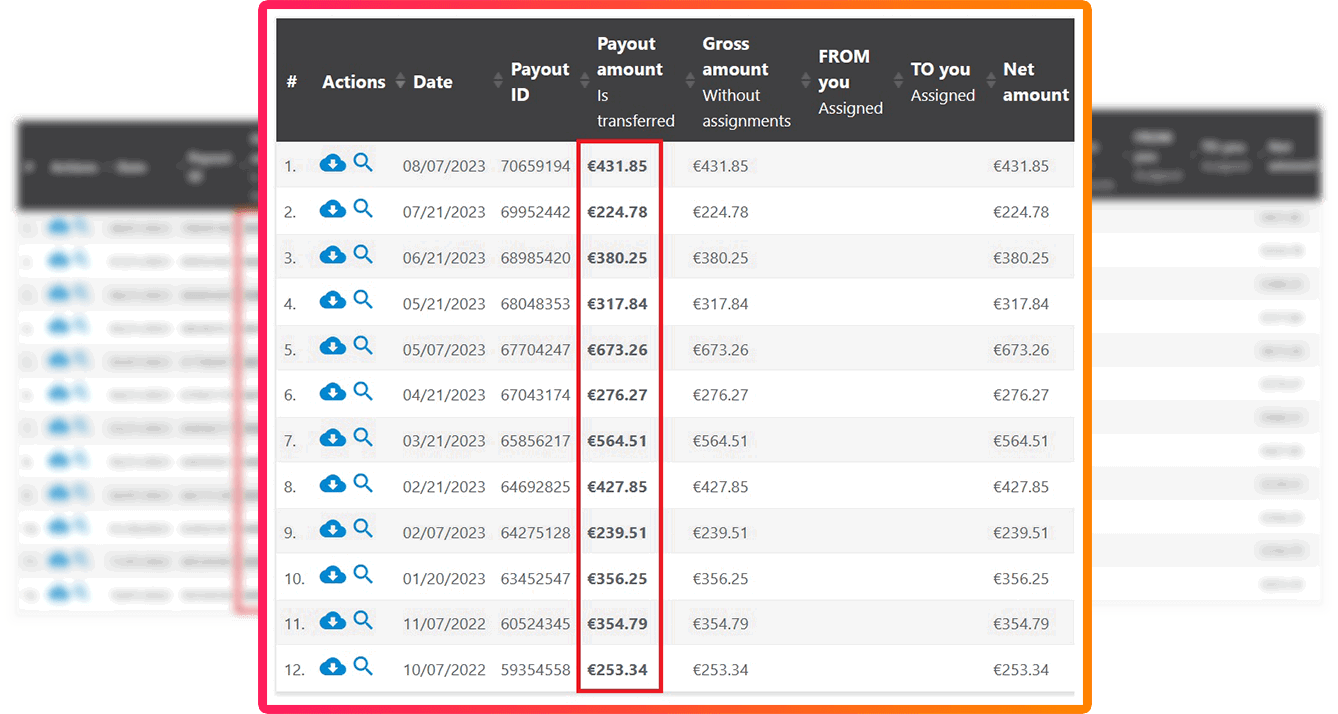Screen dimensions: 1338x714
Task: View details of payout 69952442 with magnifier
Action: pyautogui.click(x=363, y=209)
